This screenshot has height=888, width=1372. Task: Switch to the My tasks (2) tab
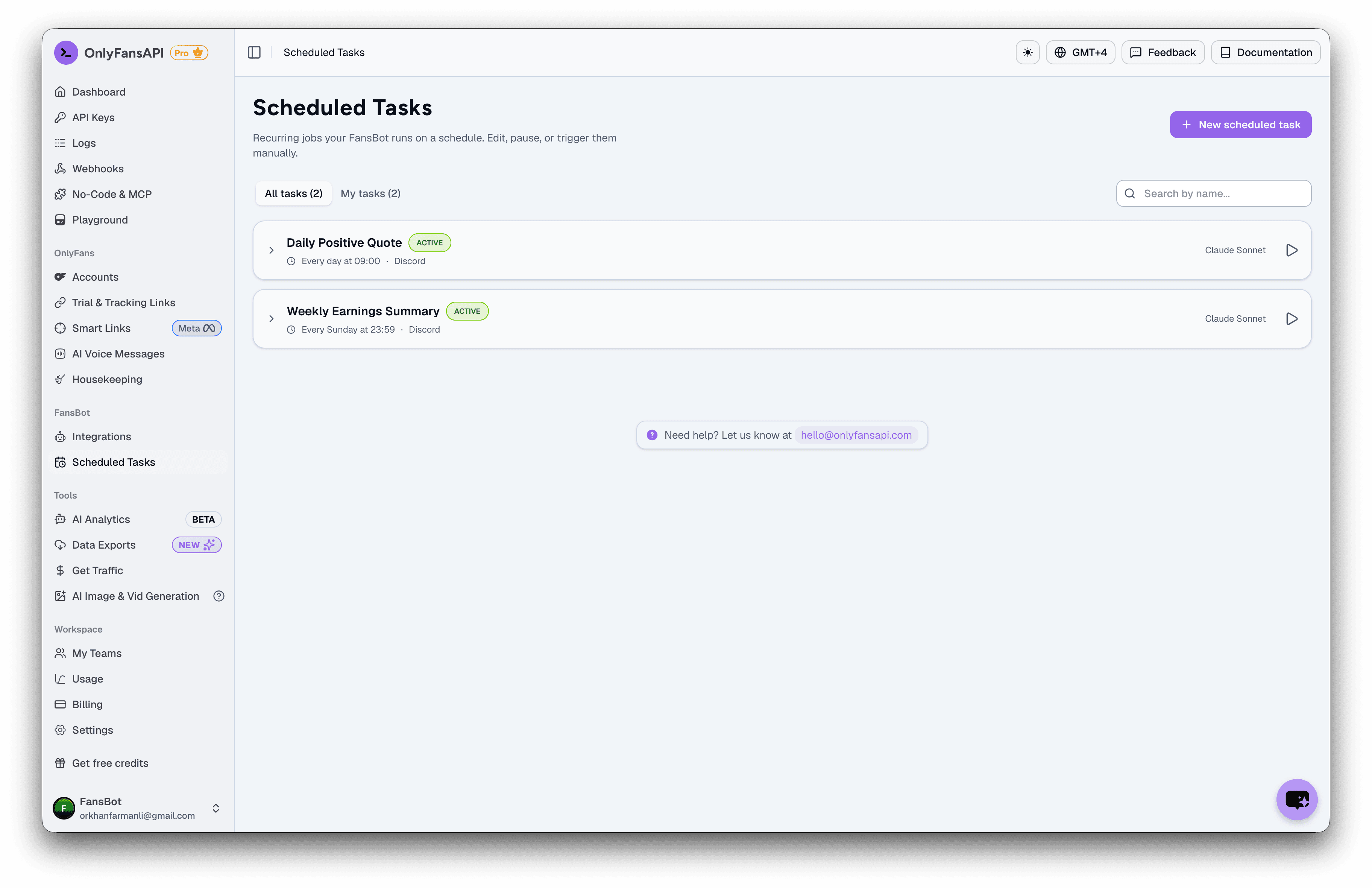click(x=370, y=194)
